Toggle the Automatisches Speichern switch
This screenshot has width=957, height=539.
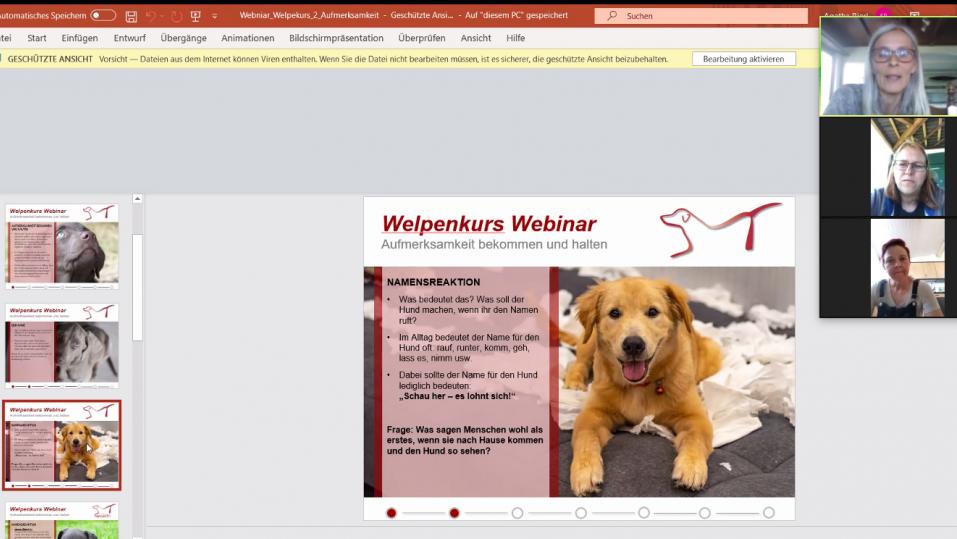(103, 15)
